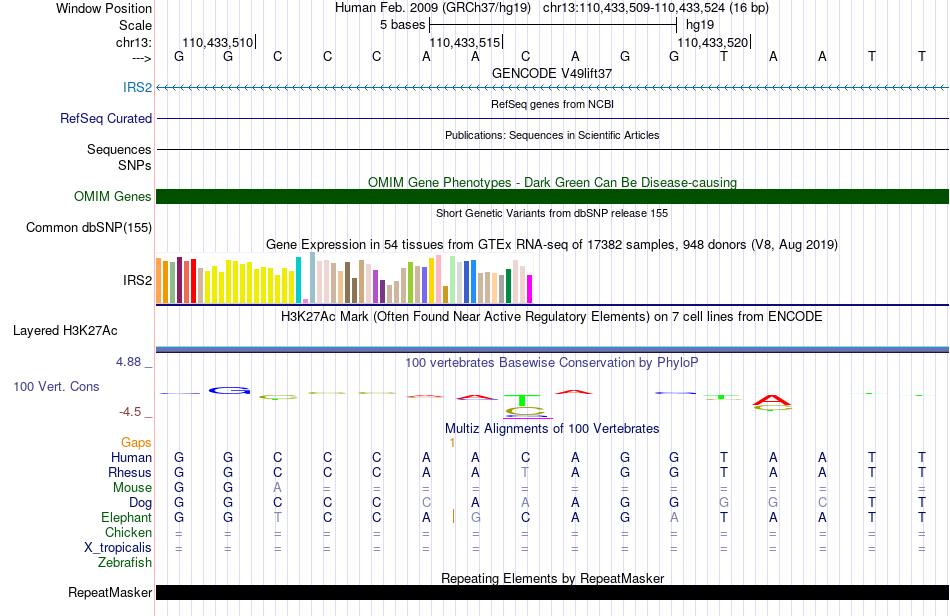Click the IRS2 gene track label
Screen dimensions: 950x616
[x=137, y=87]
